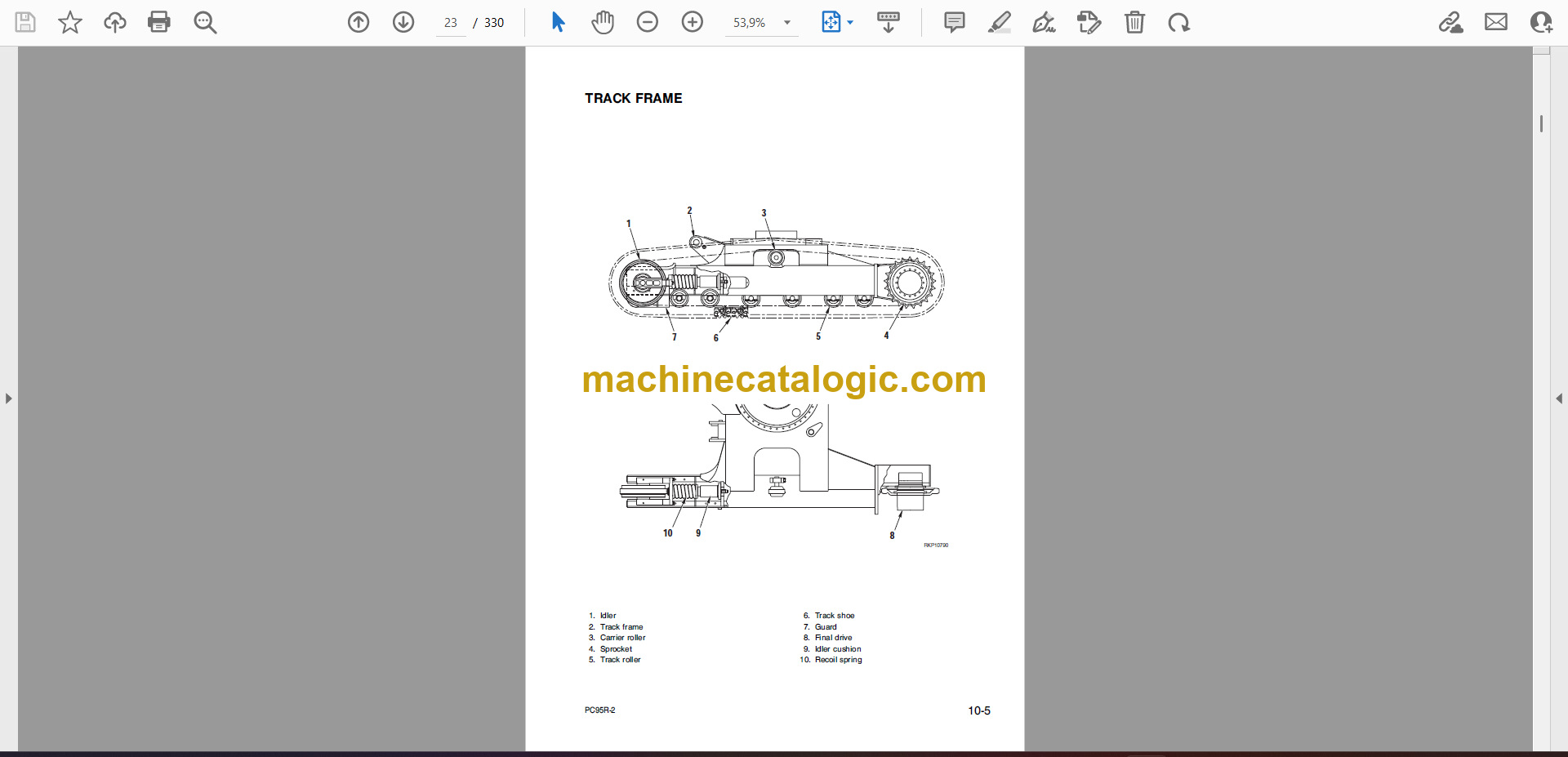
Task: Open the Share with others person icon
Action: [1541, 22]
